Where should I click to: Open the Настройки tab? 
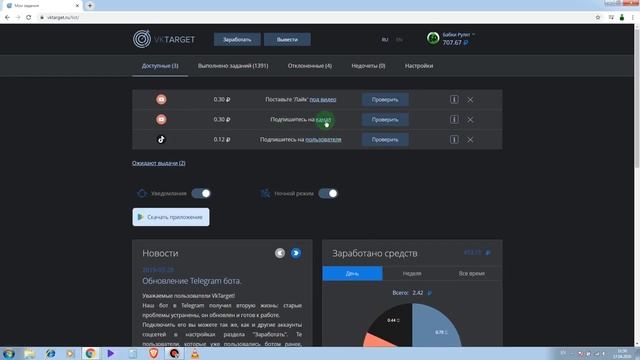(x=419, y=66)
